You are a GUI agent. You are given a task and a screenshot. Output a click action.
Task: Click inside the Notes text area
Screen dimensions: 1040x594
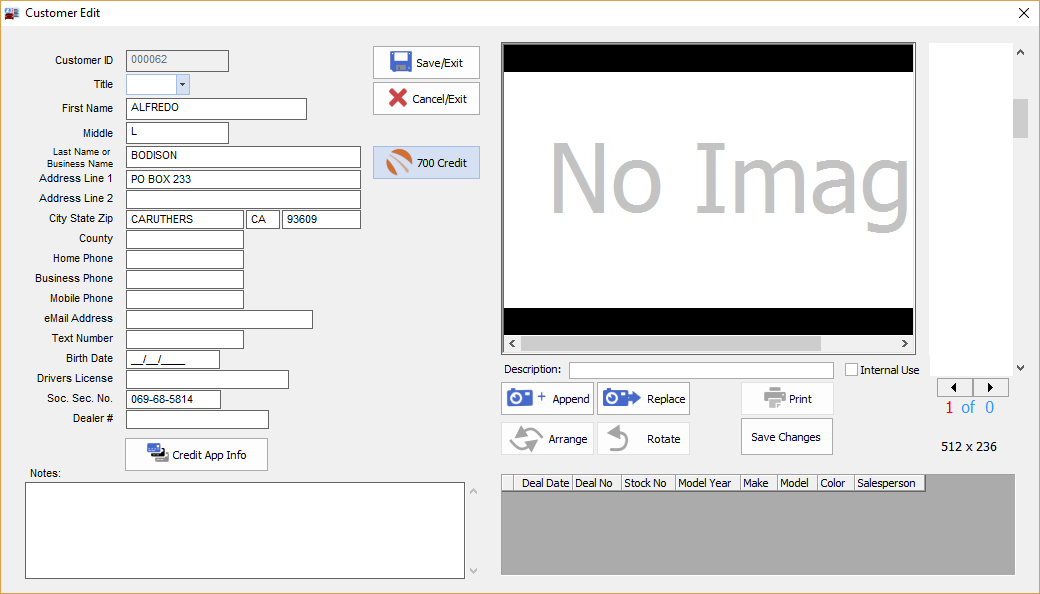click(245, 530)
